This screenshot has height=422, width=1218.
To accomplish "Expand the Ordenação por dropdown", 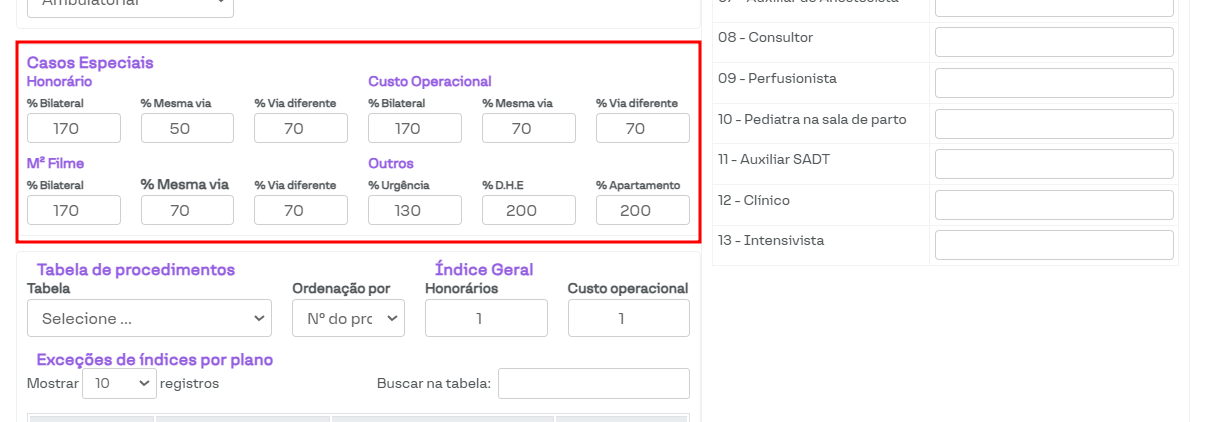I will point(348,319).
